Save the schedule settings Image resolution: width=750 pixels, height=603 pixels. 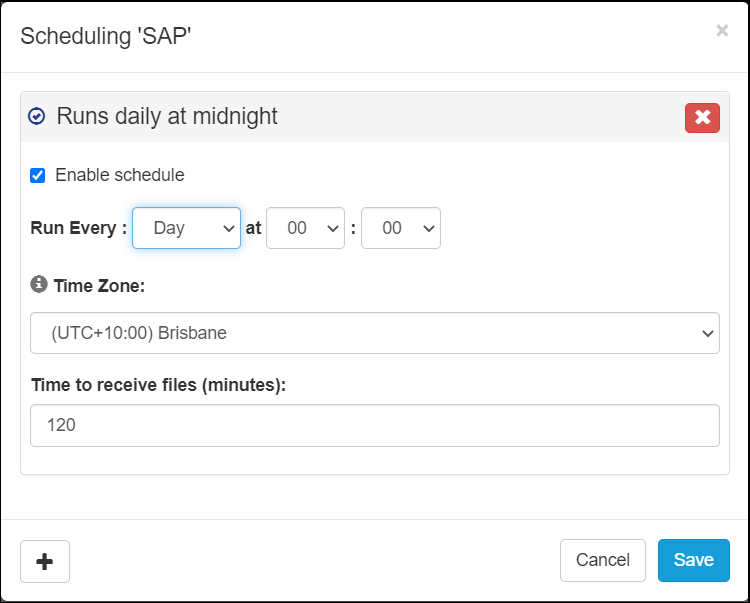(x=693, y=560)
